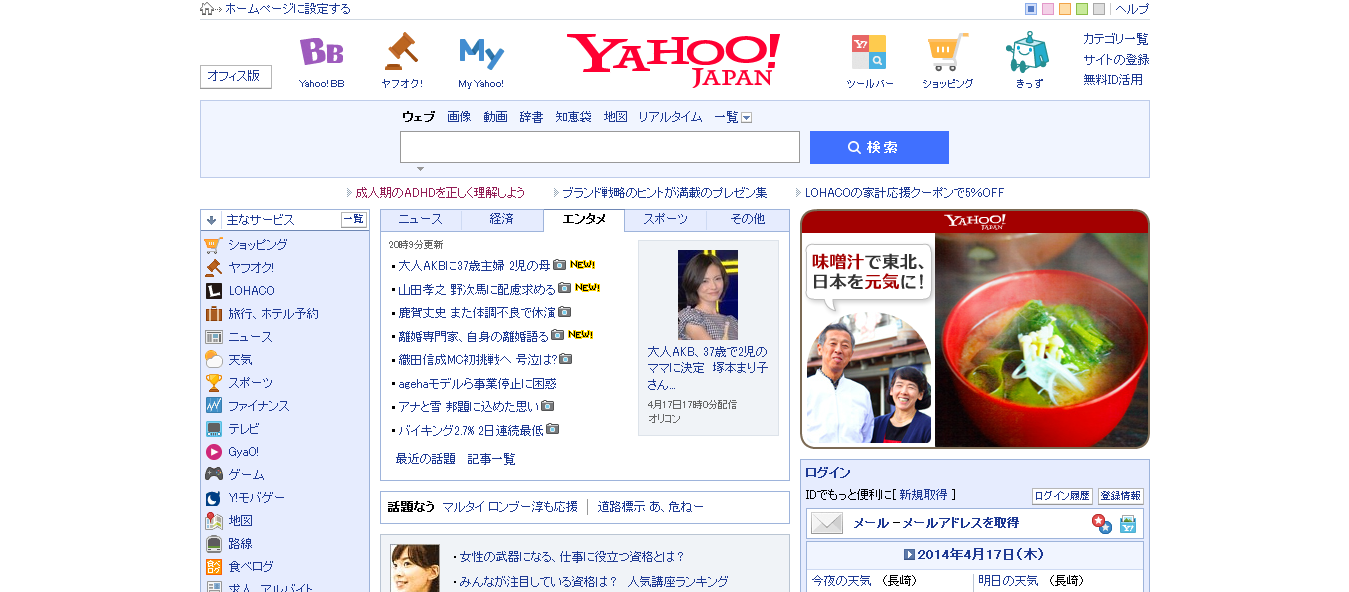Click the ファイナンス chart icon

click(213, 406)
